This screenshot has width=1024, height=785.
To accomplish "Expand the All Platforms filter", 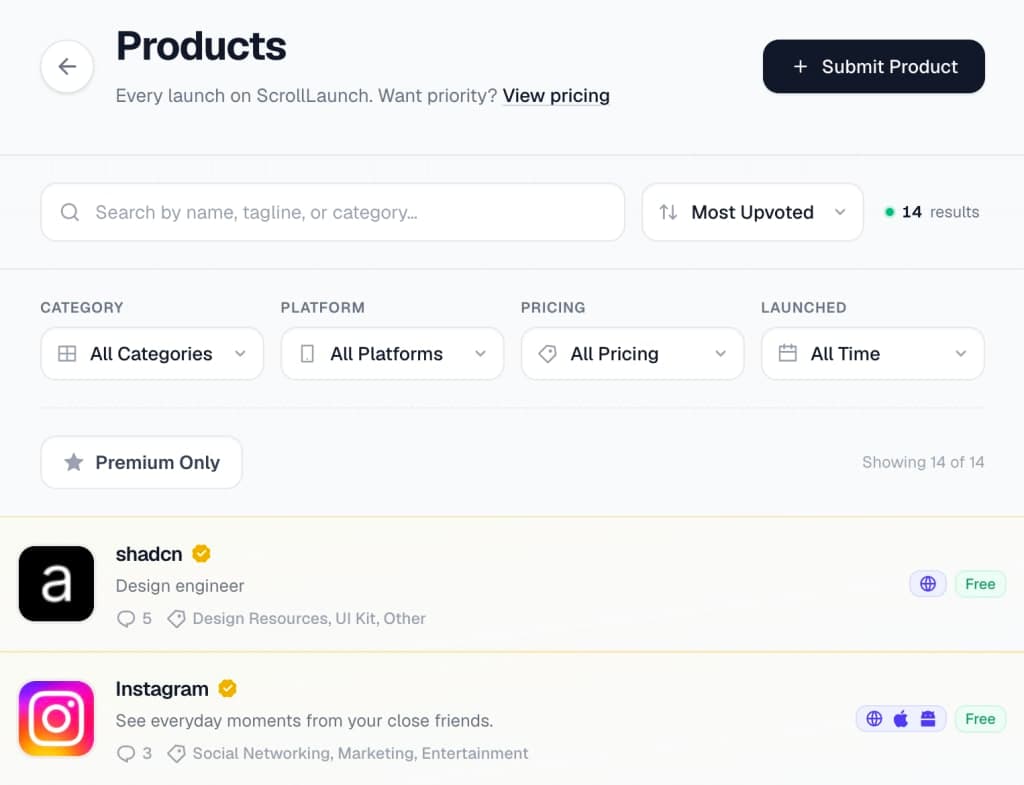I will coord(391,353).
